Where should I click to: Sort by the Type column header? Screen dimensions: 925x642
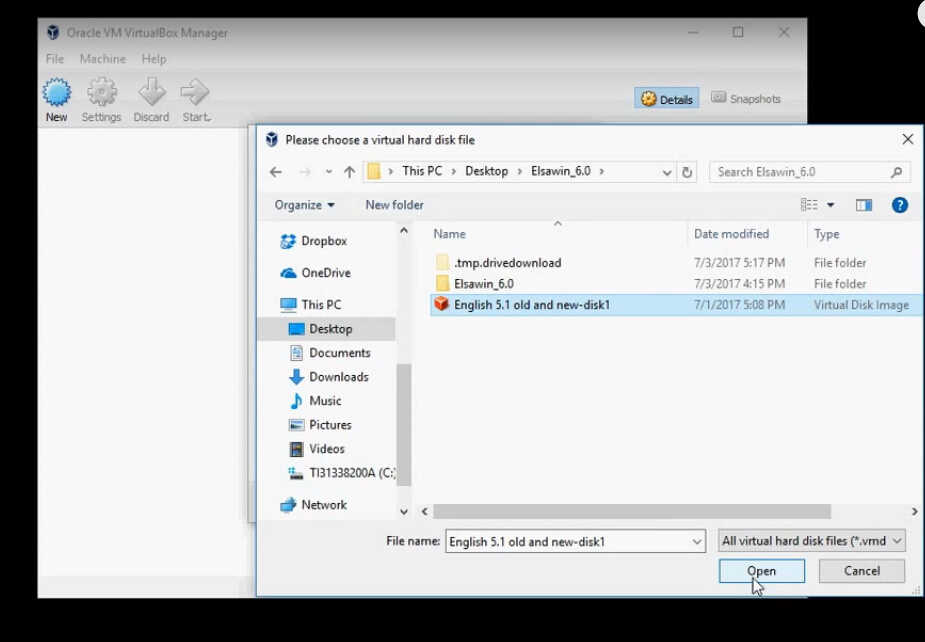826,234
